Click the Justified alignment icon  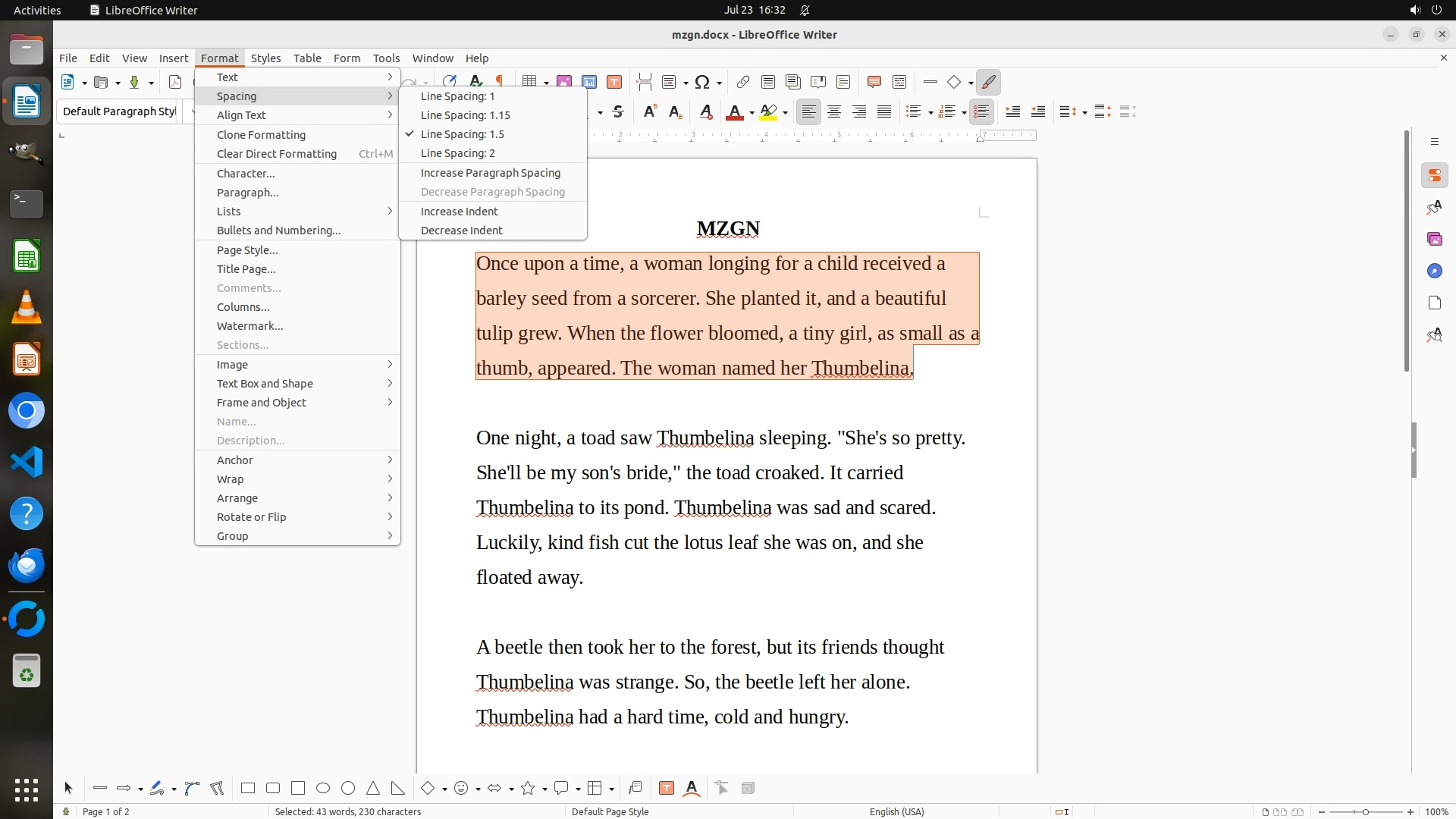(x=884, y=112)
